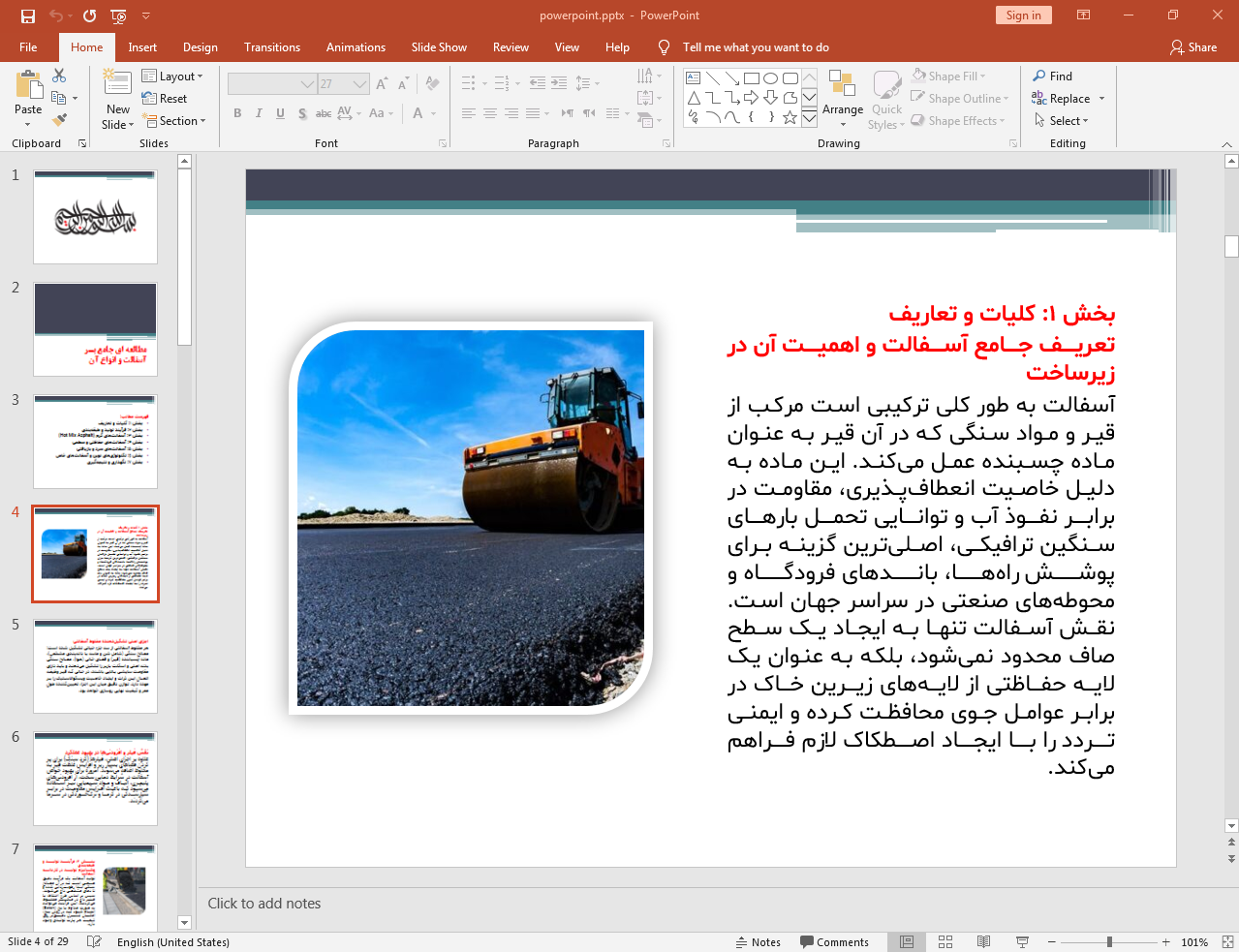Screen dimensions: 1239x952
Task: Select the oval shape in shapes gallery
Action: (x=771, y=78)
